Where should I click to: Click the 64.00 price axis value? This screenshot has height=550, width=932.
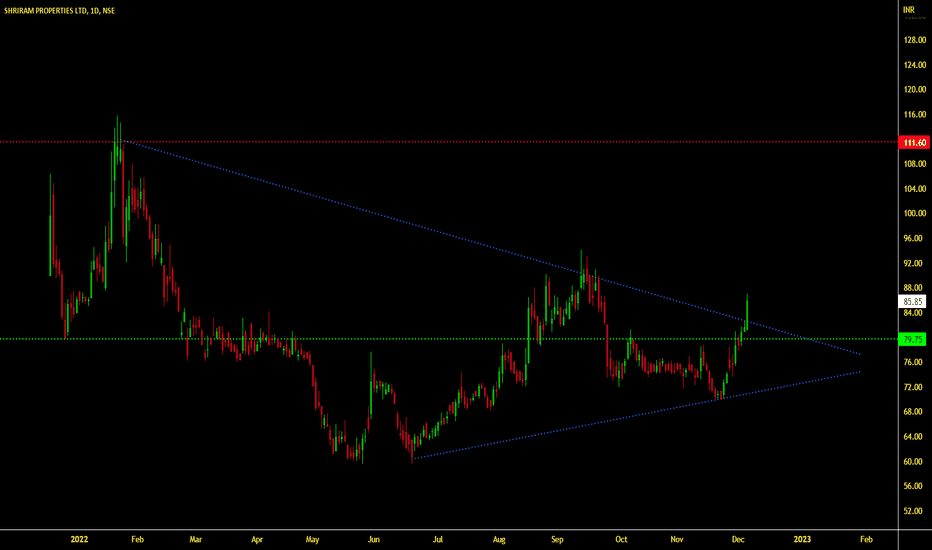click(913, 436)
